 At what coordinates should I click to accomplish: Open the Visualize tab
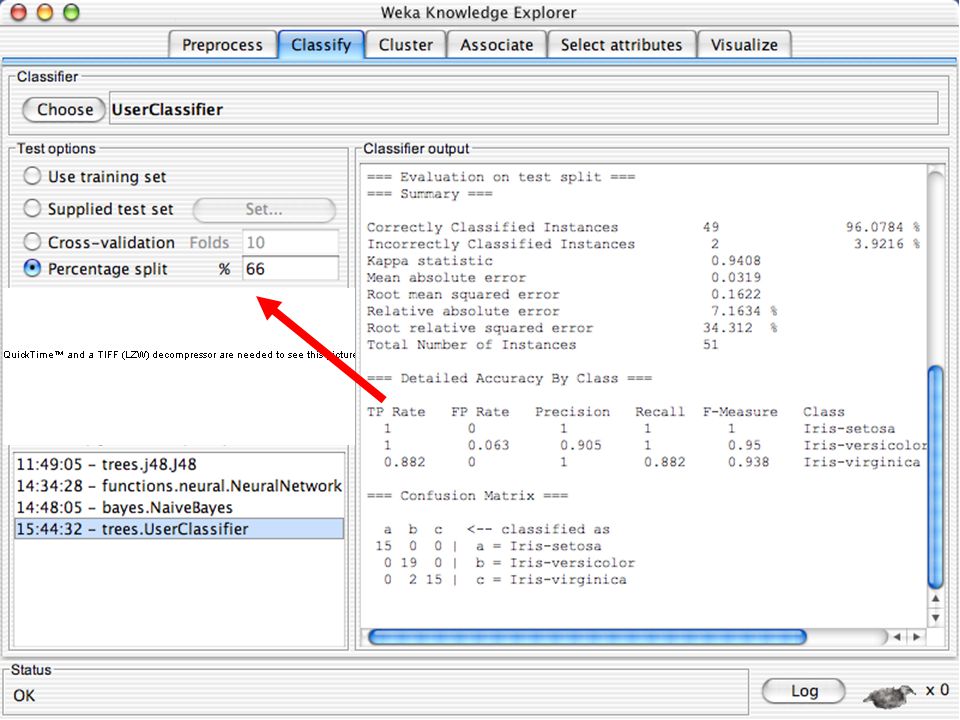pos(744,45)
